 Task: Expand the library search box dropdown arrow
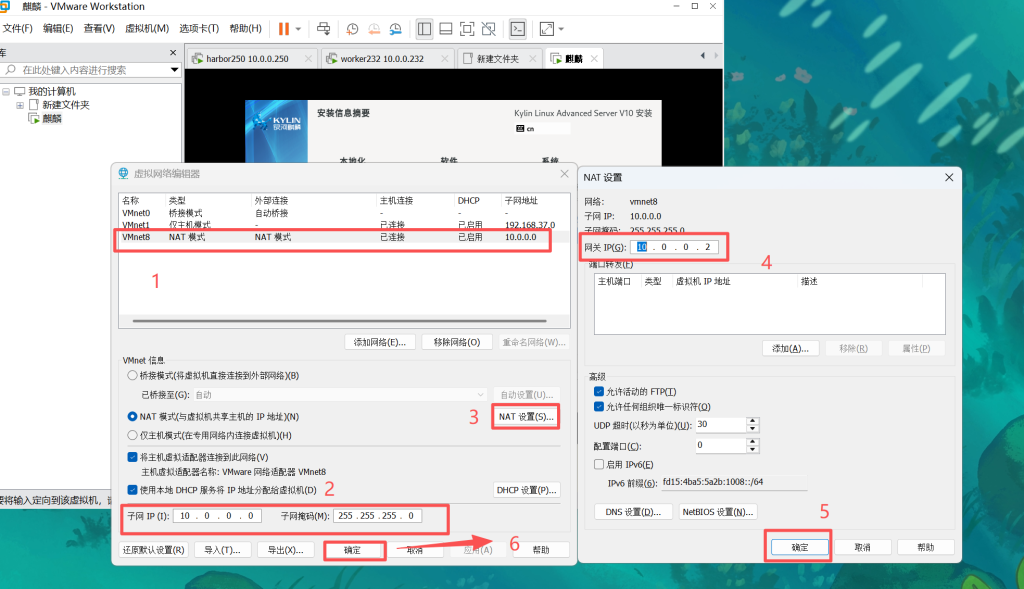pyautogui.click(x=173, y=70)
